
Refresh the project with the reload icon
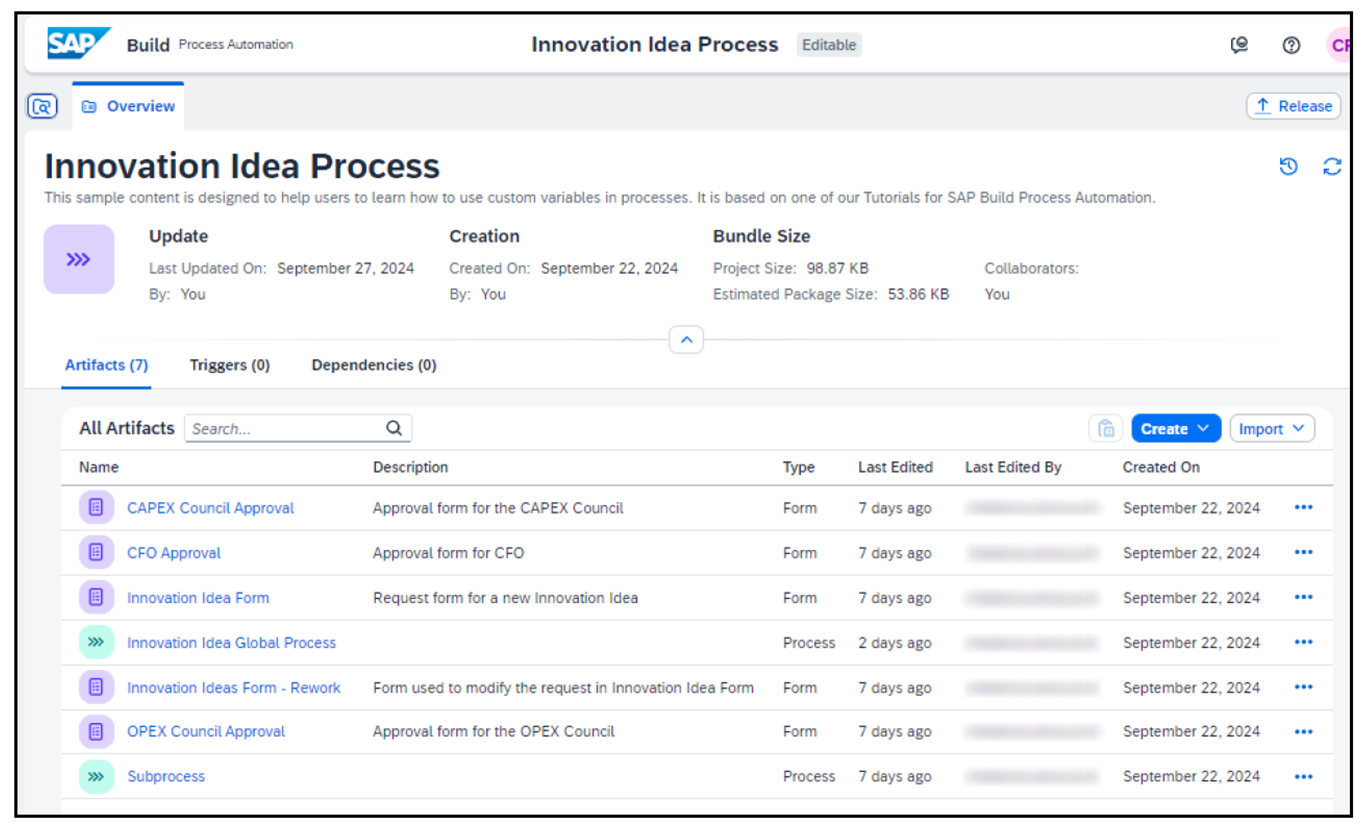click(1332, 167)
